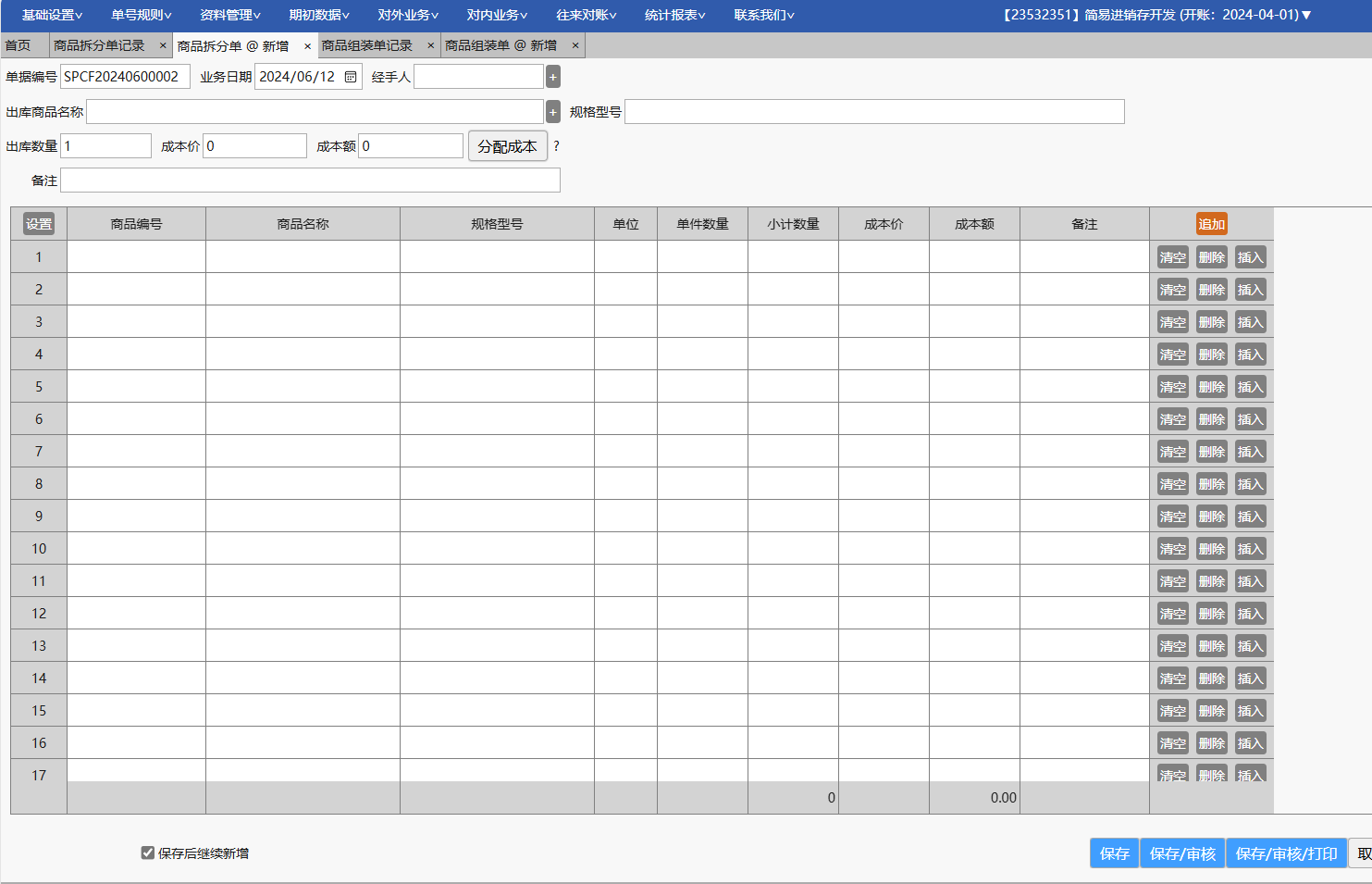Image resolution: width=1372 pixels, height=884 pixels.
Task: Click the 经手人 input field
Action: pyautogui.click(x=478, y=77)
